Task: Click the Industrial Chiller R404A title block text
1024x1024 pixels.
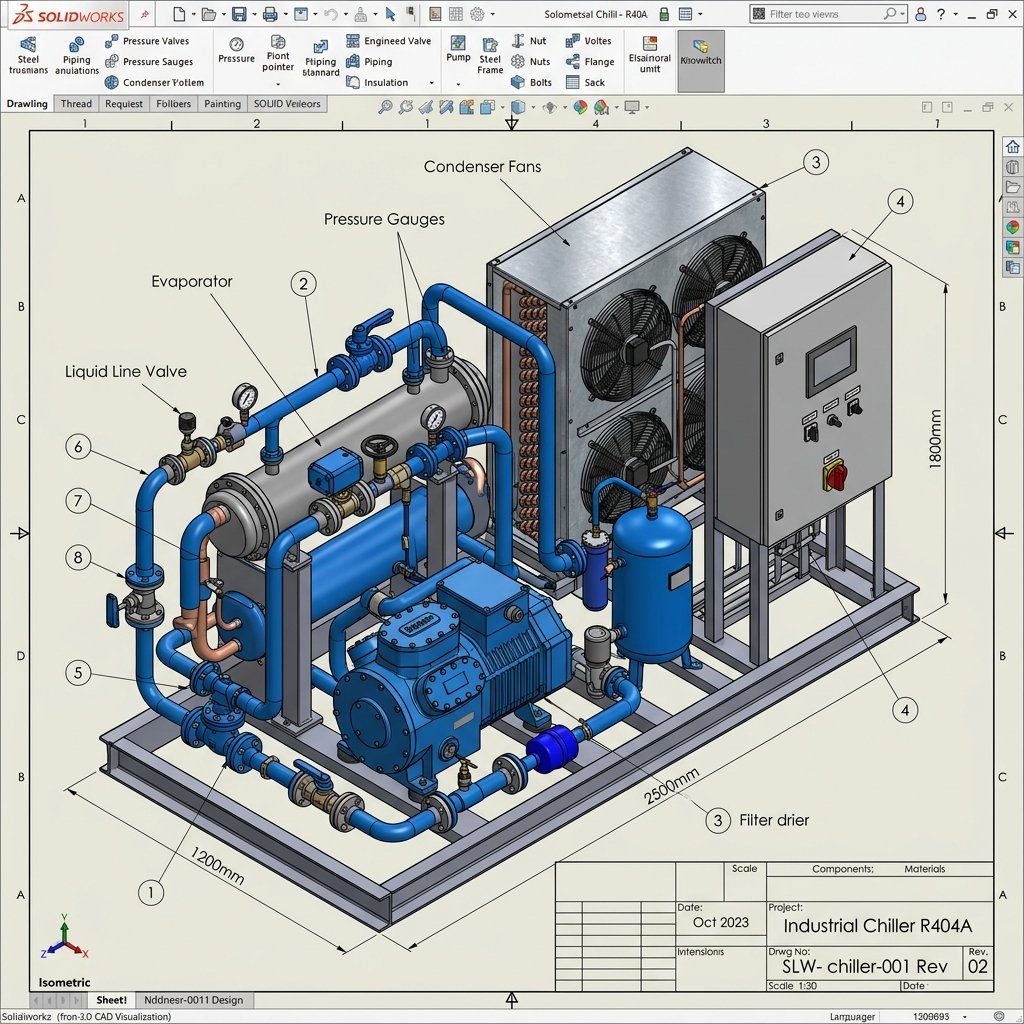Action: pyautogui.click(x=878, y=926)
